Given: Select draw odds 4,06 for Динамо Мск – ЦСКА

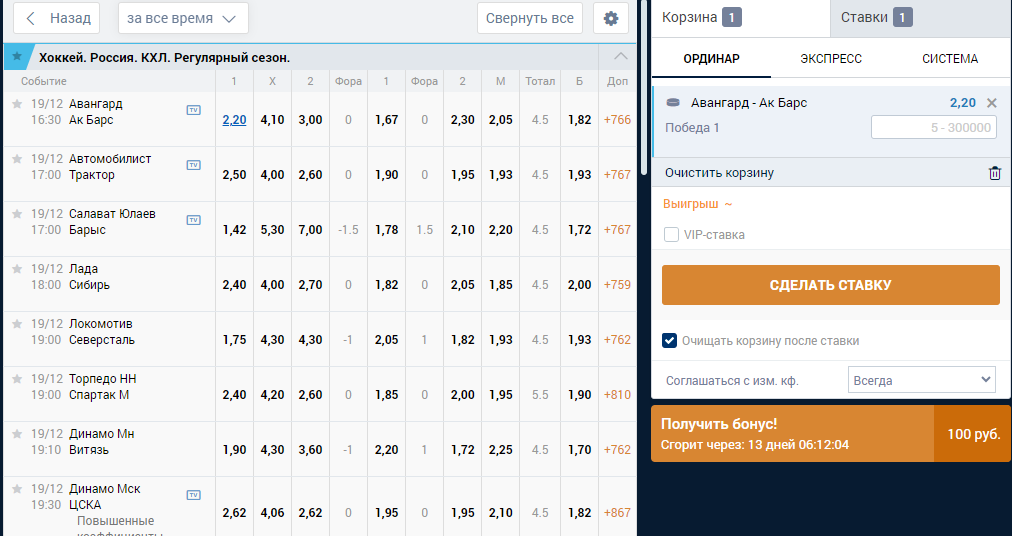Looking at the screenshot, I should pos(272,512).
